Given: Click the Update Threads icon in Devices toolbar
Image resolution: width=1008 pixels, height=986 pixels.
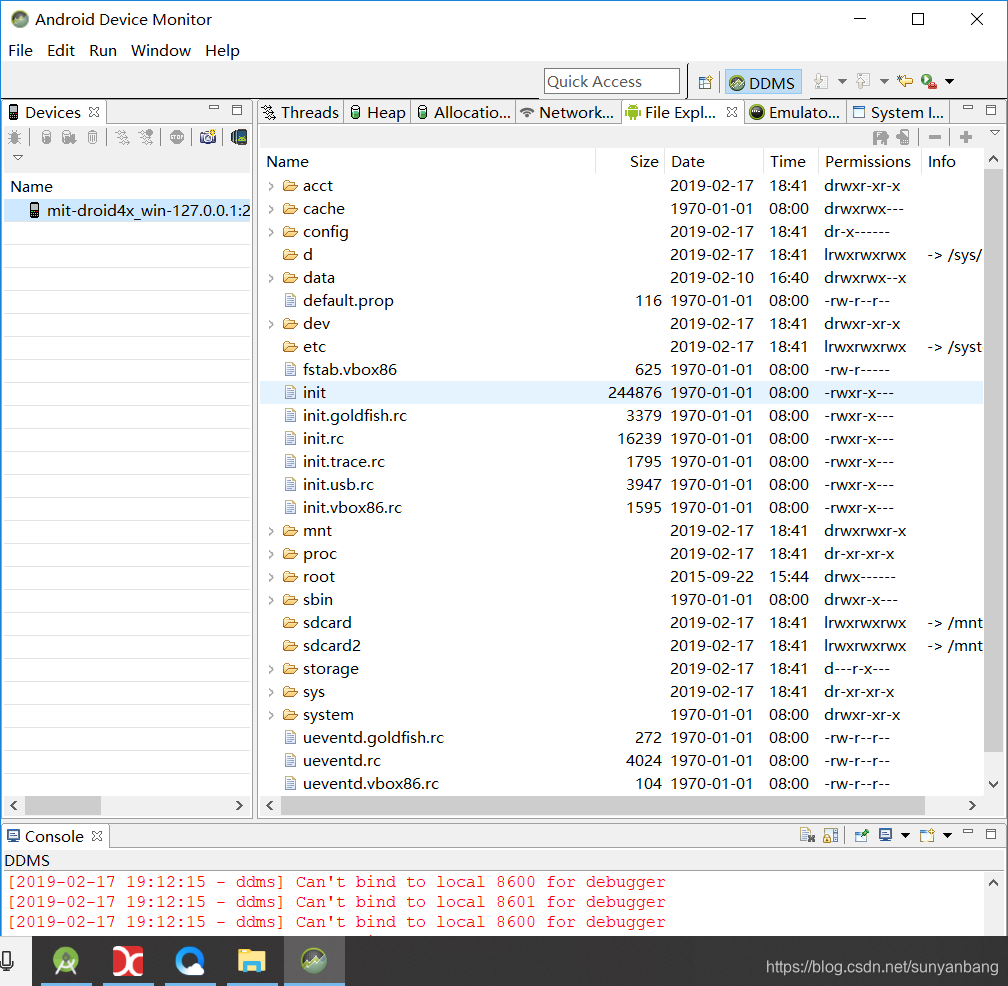Looking at the screenshot, I should tap(122, 137).
